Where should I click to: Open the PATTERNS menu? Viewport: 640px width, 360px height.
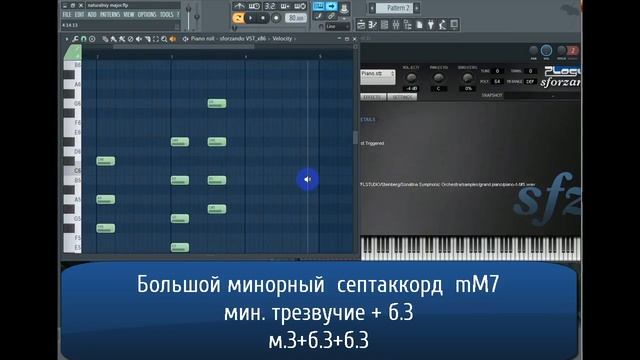click(x=110, y=15)
